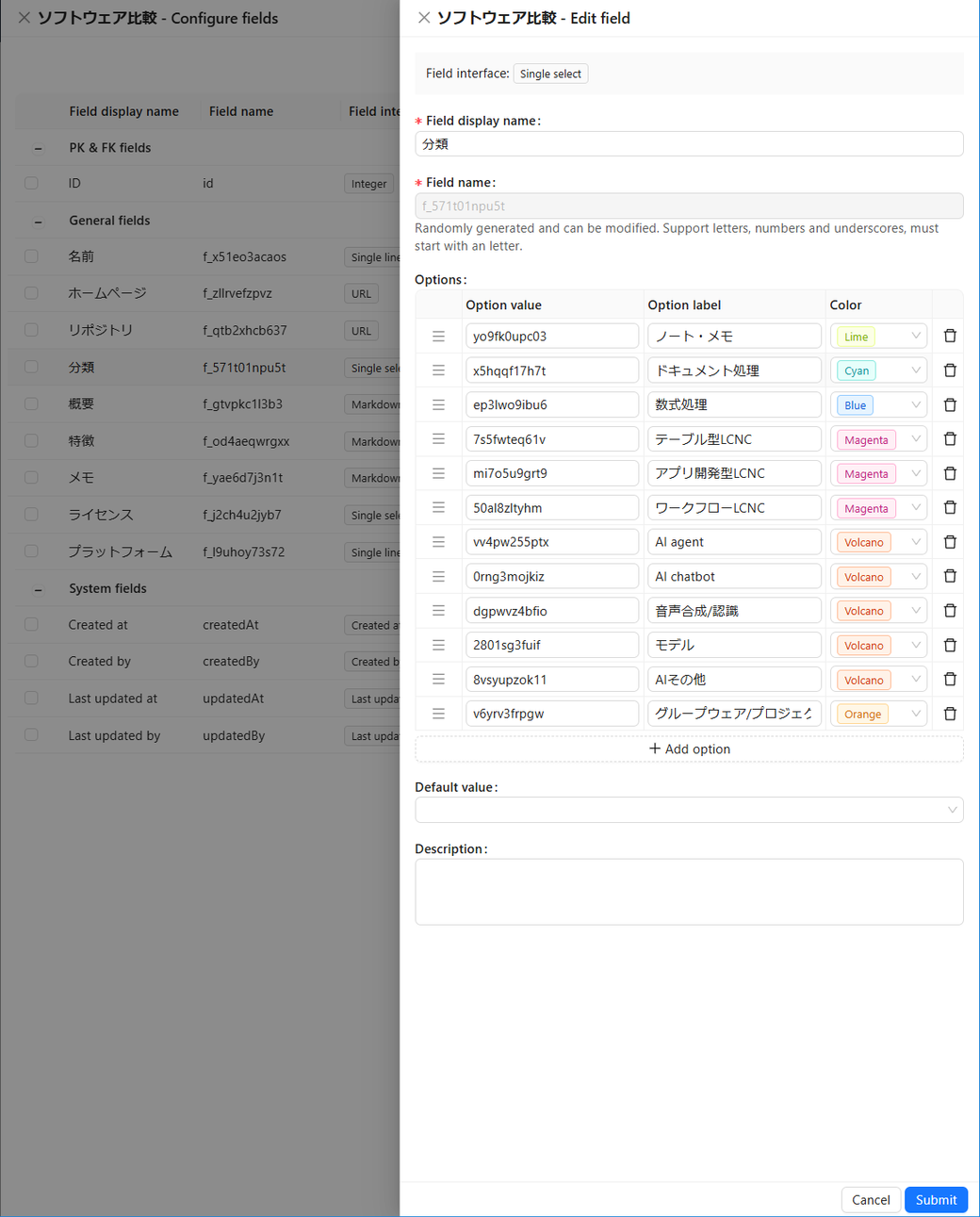Click drag handle of the モデル option row
The height and width of the screenshot is (1217, 980).
(438, 645)
